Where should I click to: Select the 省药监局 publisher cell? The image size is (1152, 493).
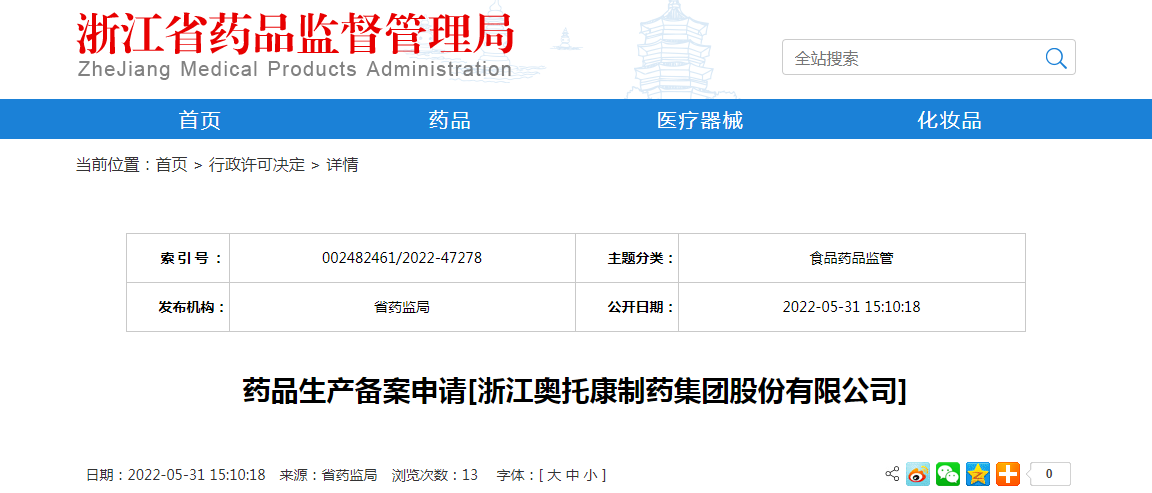click(x=402, y=307)
